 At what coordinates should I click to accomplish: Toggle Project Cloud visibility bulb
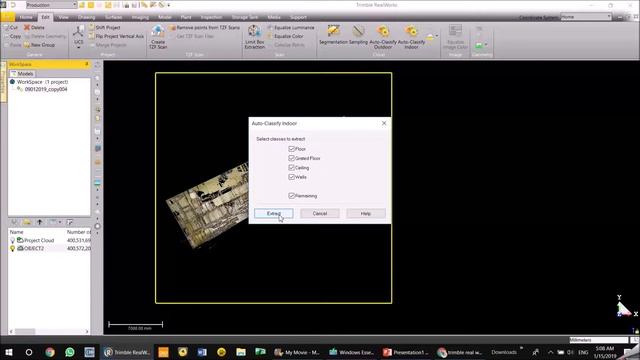pyautogui.click(x=12, y=240)
